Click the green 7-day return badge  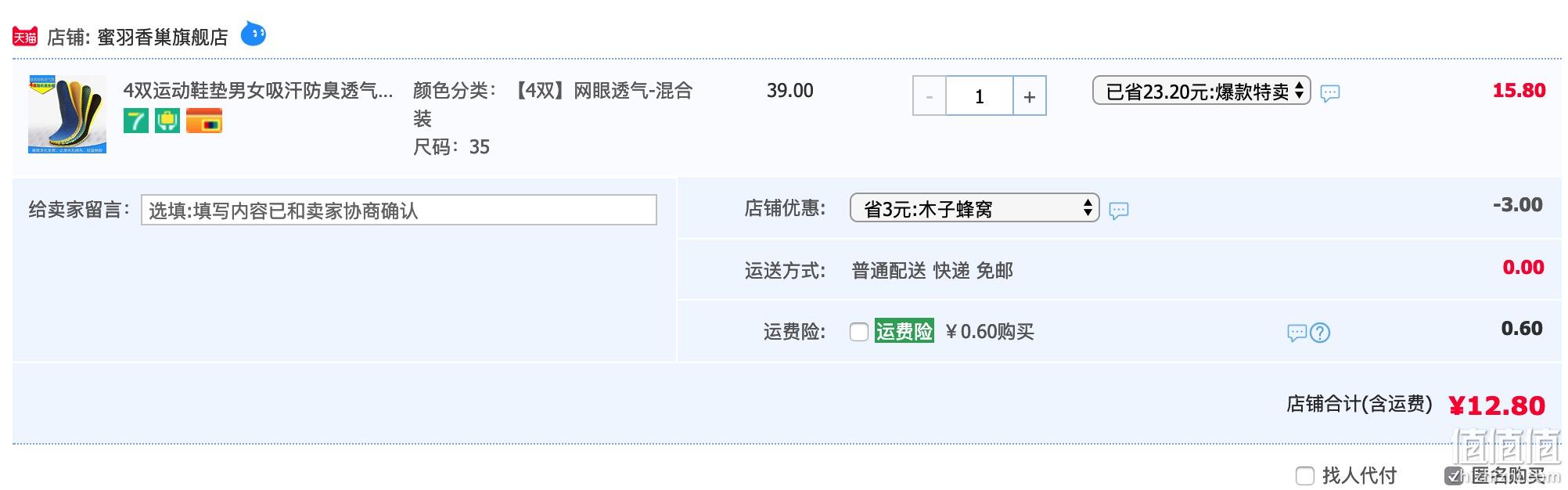pos(136,121)
